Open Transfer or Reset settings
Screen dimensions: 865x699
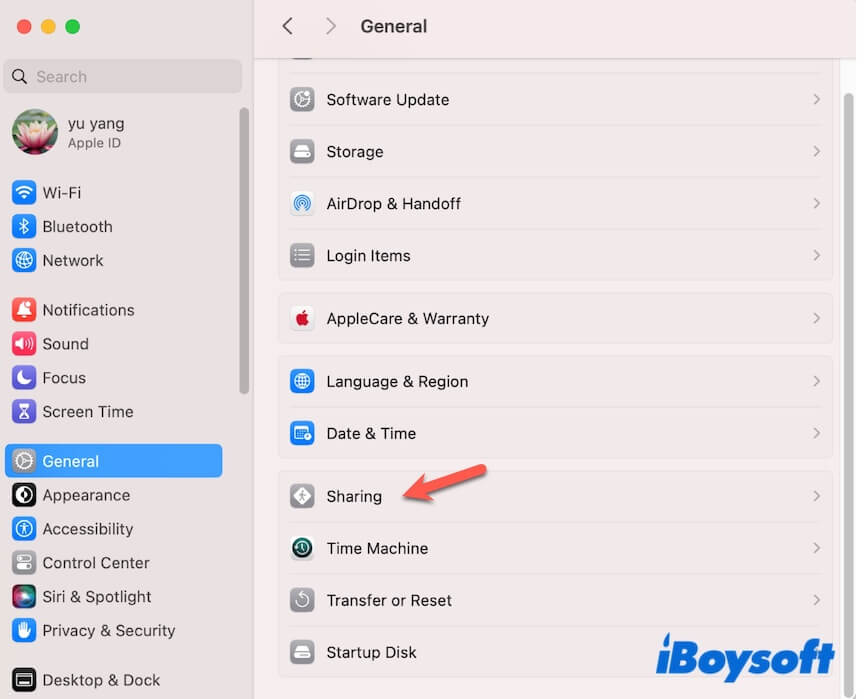(x=389, y=600)
